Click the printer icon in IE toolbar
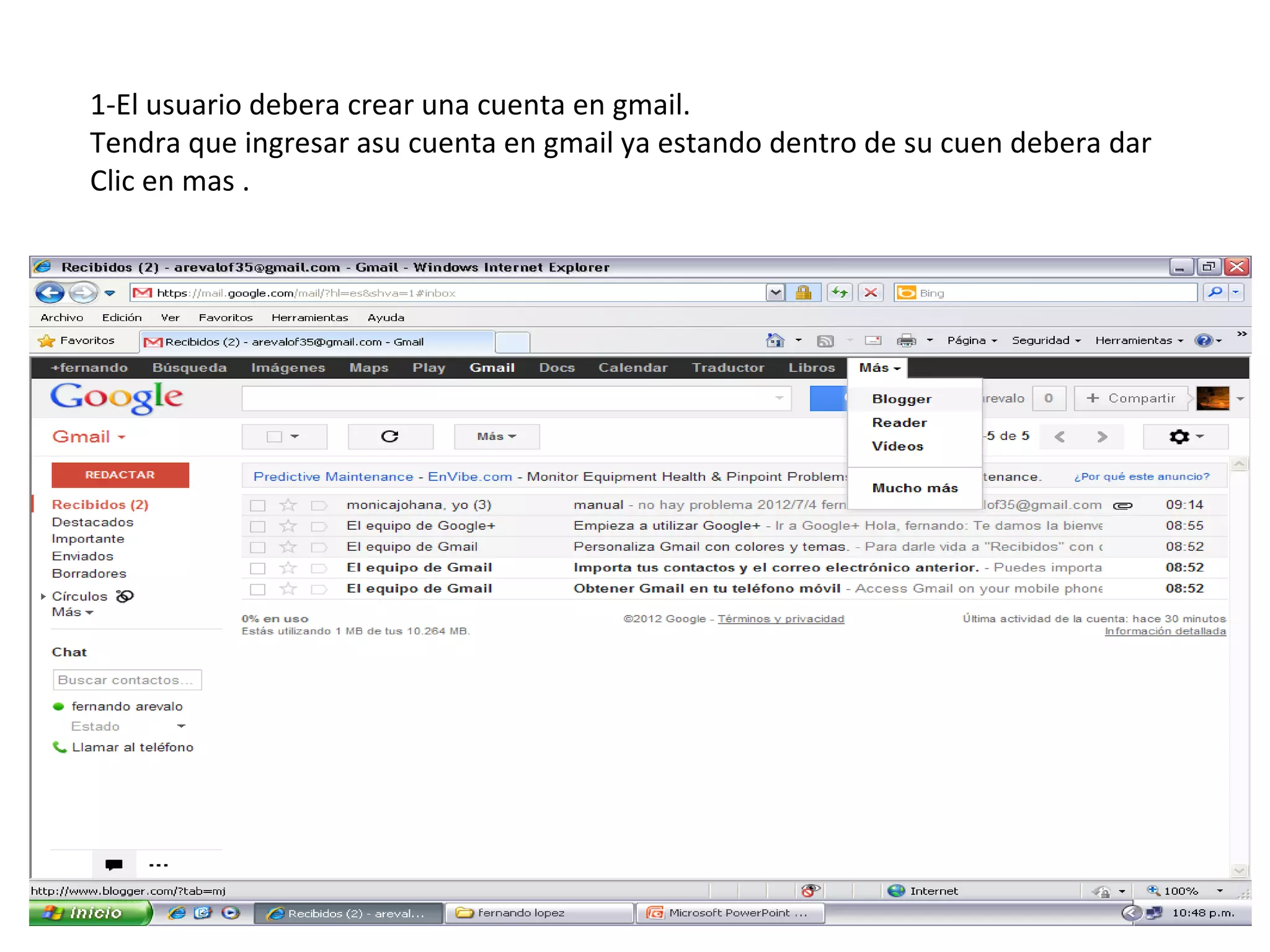The width and height of the screenshot is (1270, 952). (906, 340)
